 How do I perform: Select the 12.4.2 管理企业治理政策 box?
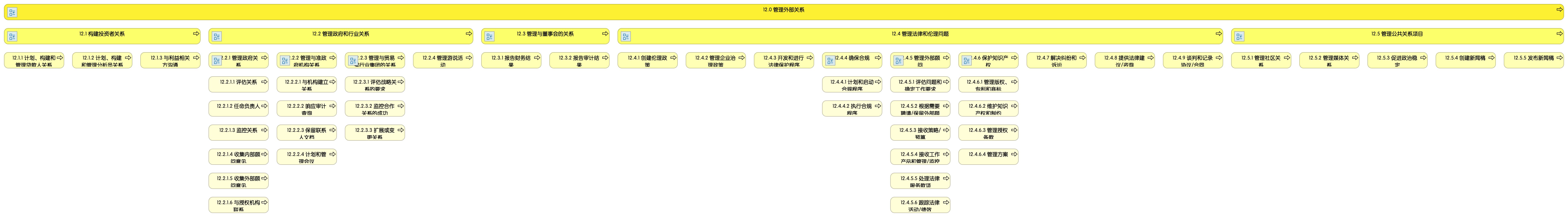[716, 60]
